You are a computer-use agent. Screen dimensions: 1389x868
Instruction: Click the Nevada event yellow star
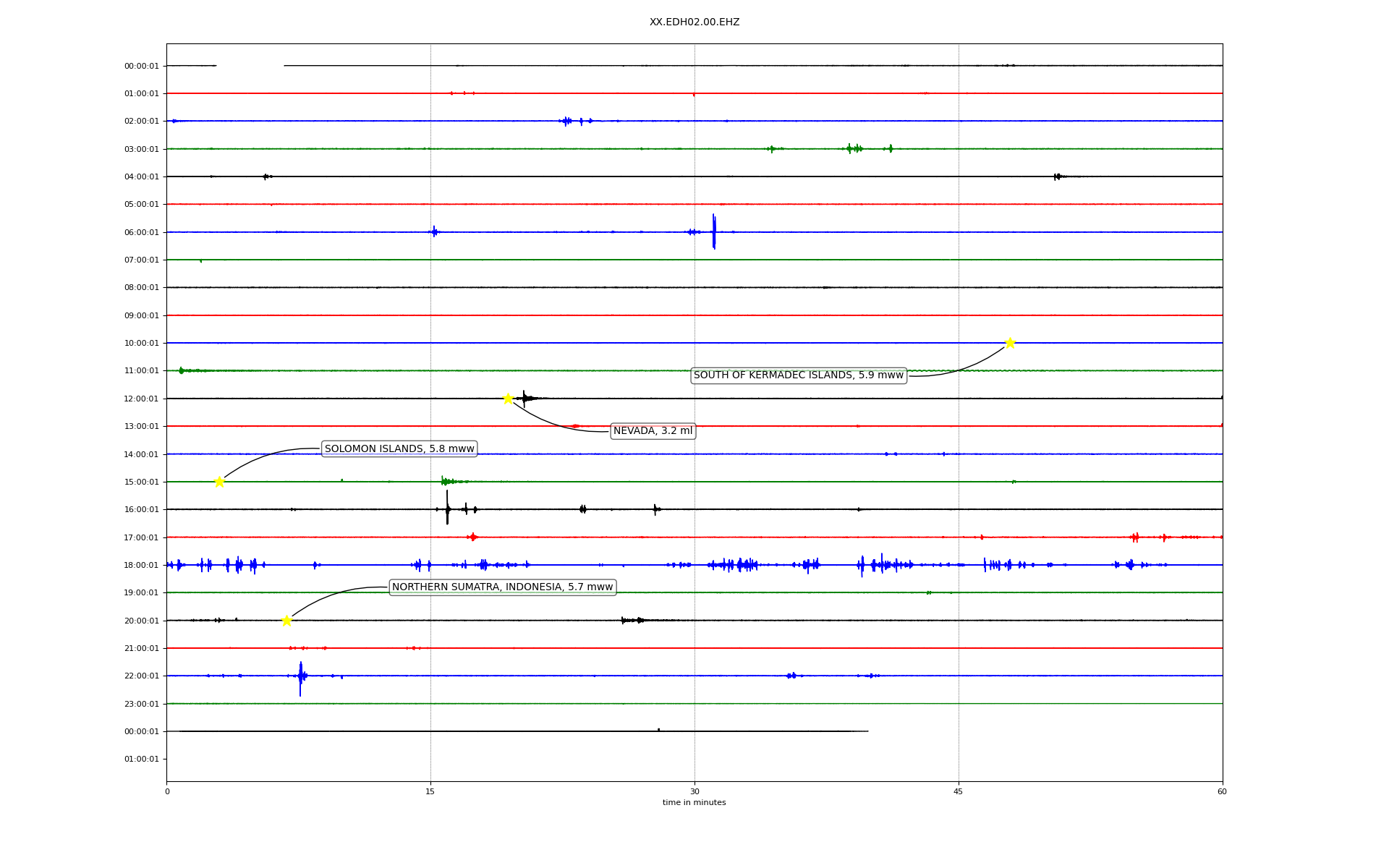tap(508, 399)
